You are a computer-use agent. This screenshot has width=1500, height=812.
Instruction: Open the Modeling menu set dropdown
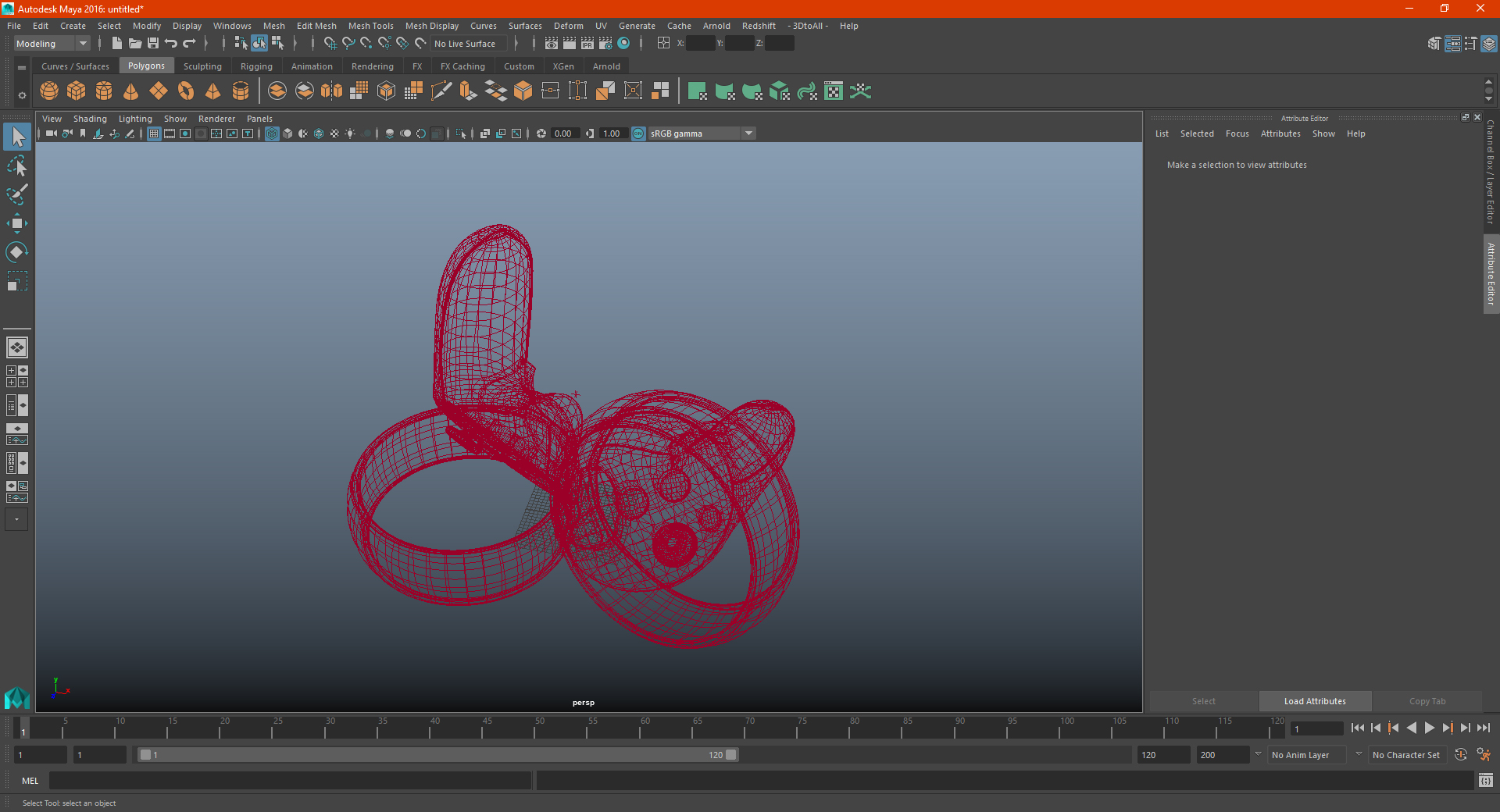(52, 44)
